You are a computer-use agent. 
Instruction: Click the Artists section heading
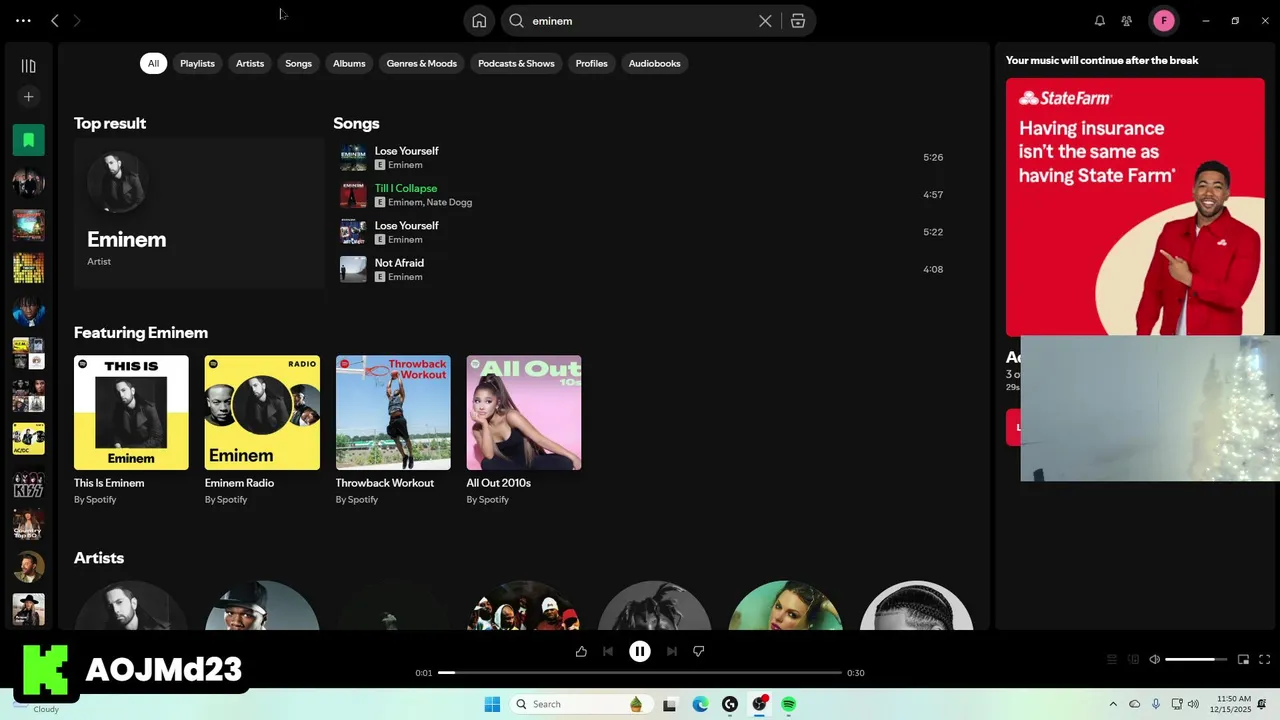tap(99, 558)
